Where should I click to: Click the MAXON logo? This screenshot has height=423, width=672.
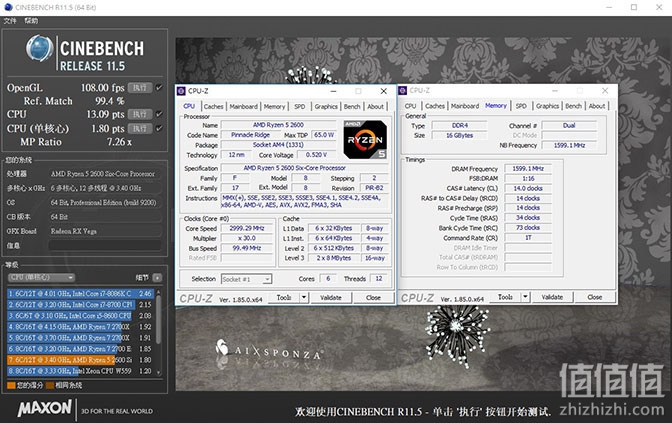click(45, 408)
